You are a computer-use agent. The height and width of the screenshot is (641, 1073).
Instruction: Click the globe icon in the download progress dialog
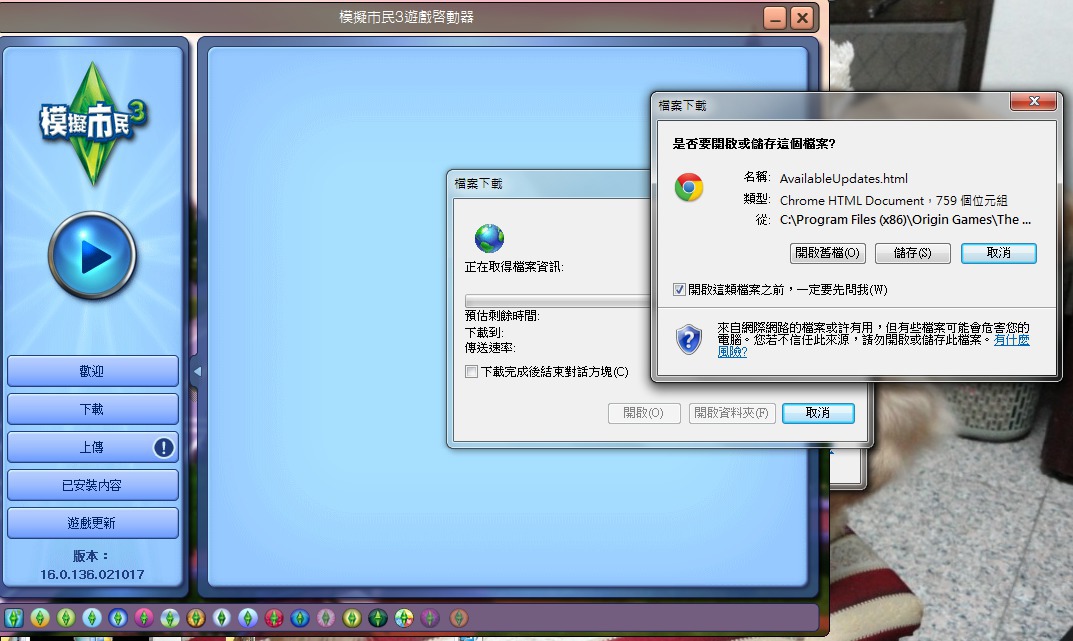click(489, 238)
